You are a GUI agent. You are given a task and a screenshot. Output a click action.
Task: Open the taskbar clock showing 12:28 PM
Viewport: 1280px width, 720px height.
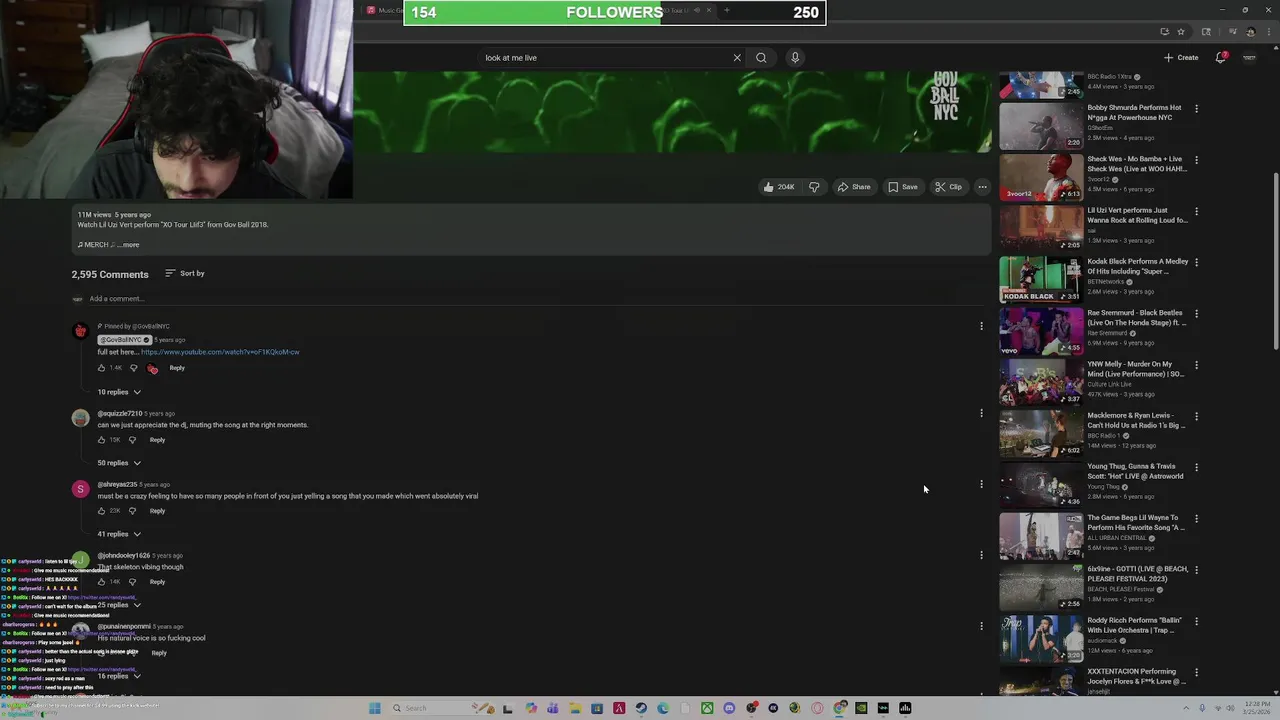click(x=1256, y=708)
